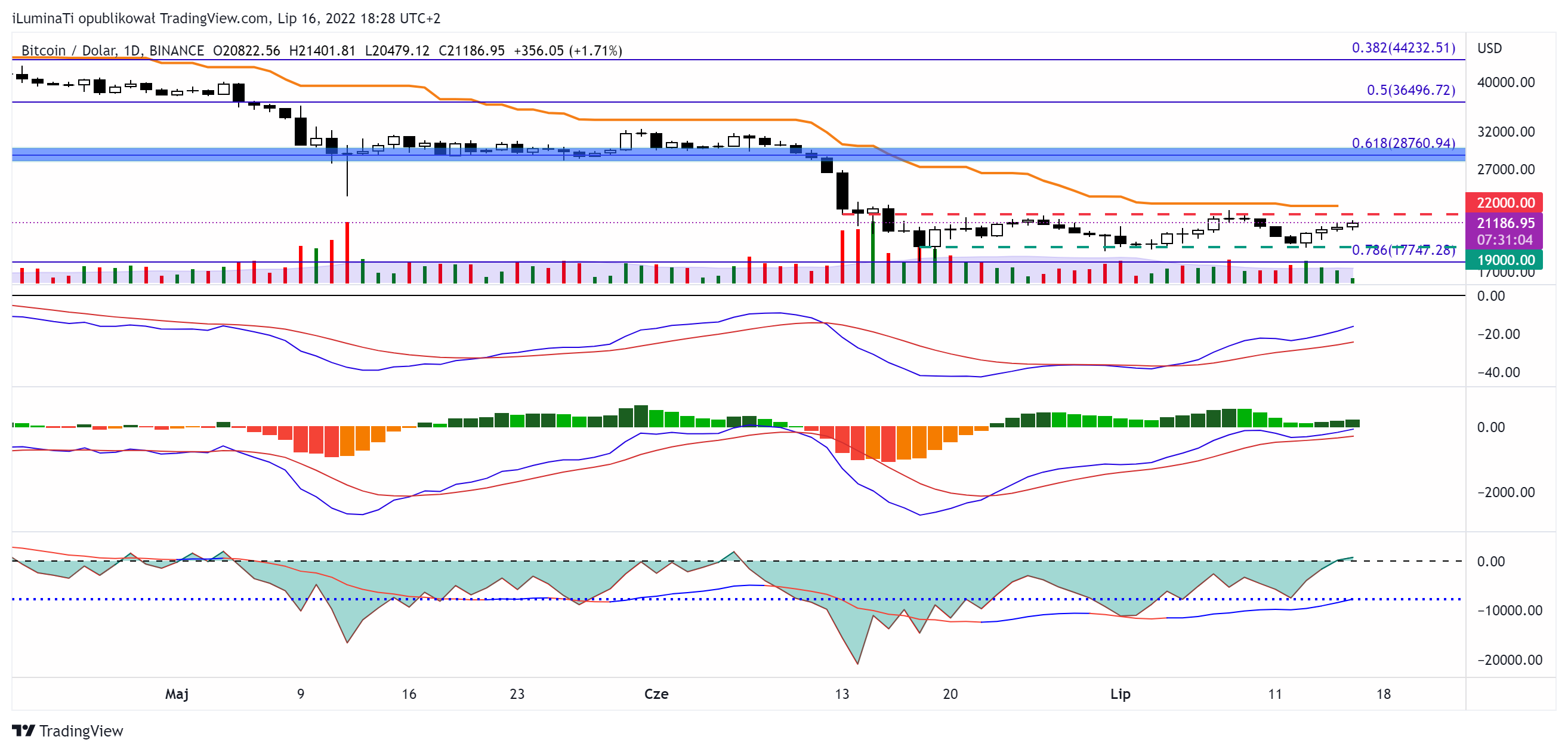The width and height of the screenshot is (1568, 752).
Task: Click the Lip month label on time axis
Action: pos(1119,694)
